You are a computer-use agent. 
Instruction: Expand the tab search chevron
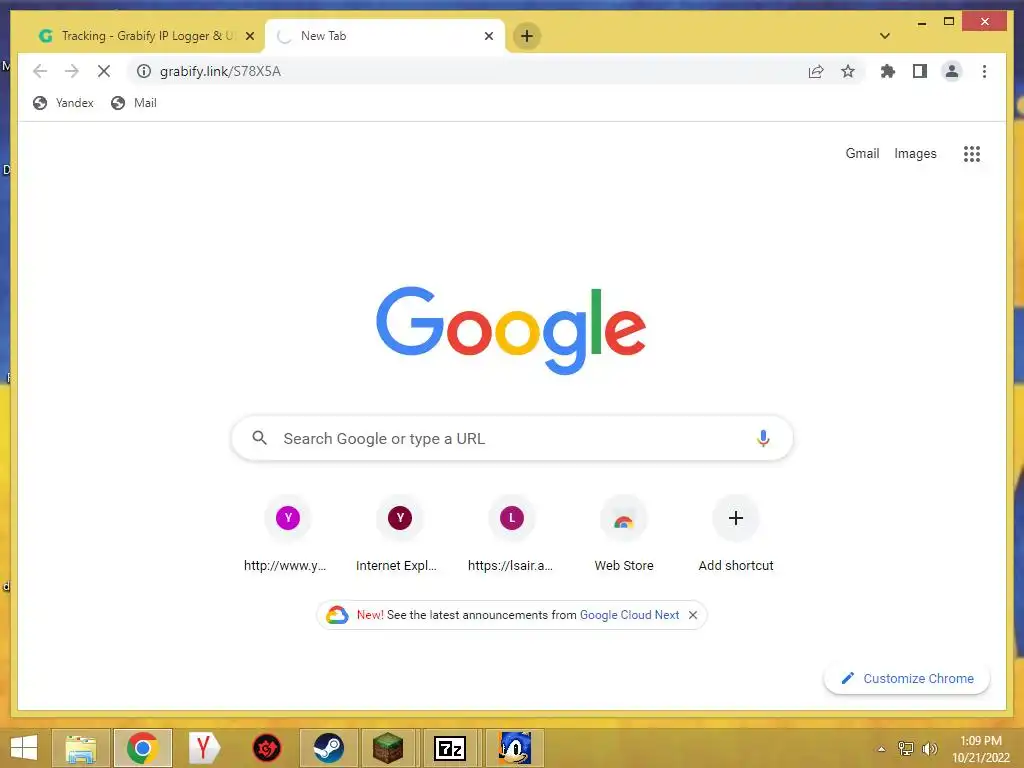(x=885, y=36)
